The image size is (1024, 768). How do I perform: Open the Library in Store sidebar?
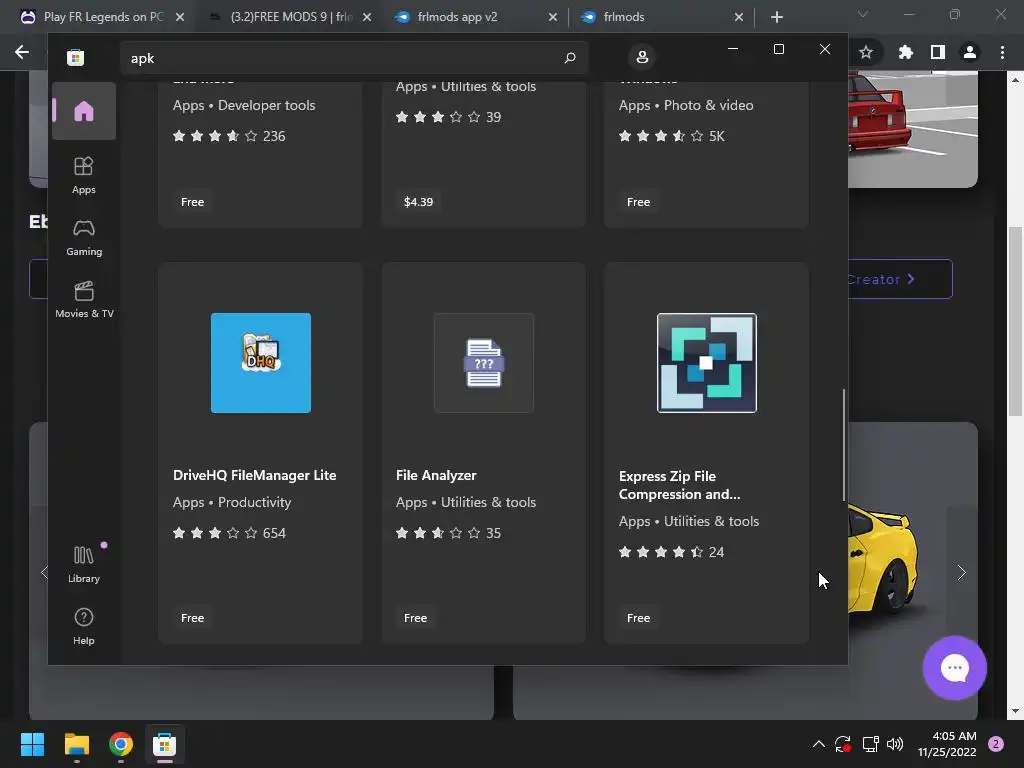tap(84, 564)
